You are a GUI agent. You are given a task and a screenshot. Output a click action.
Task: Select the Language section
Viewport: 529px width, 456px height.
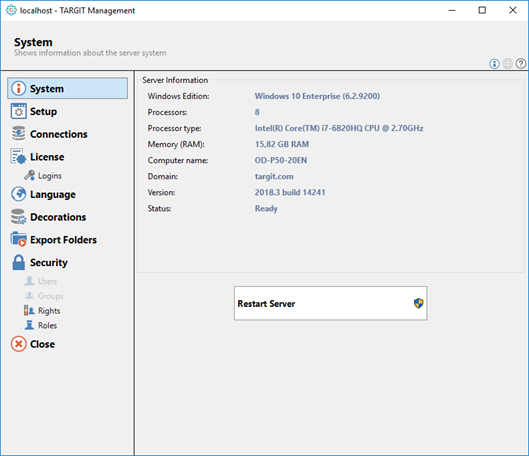[53, 195]
